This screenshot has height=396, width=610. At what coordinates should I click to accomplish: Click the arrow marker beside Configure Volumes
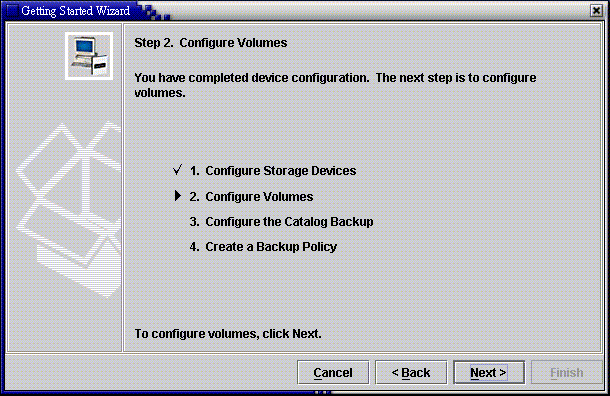pos(178,196)
